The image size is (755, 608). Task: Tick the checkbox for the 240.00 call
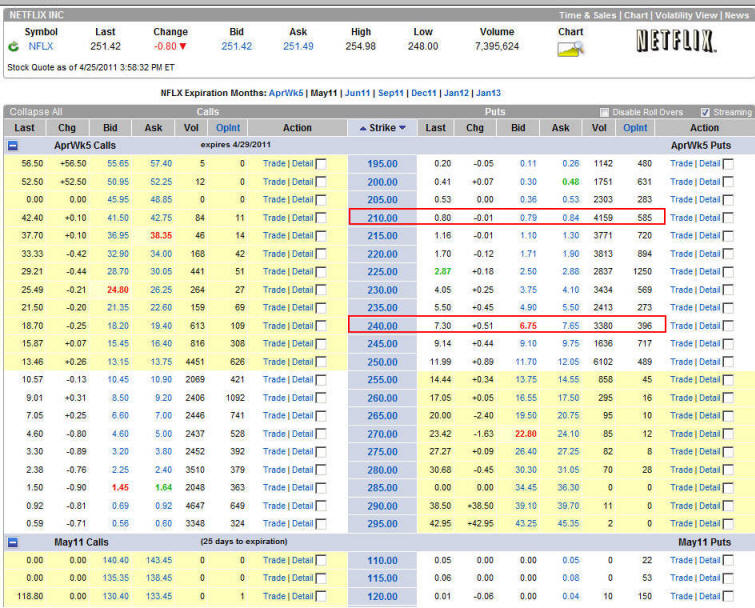[321, 326]
